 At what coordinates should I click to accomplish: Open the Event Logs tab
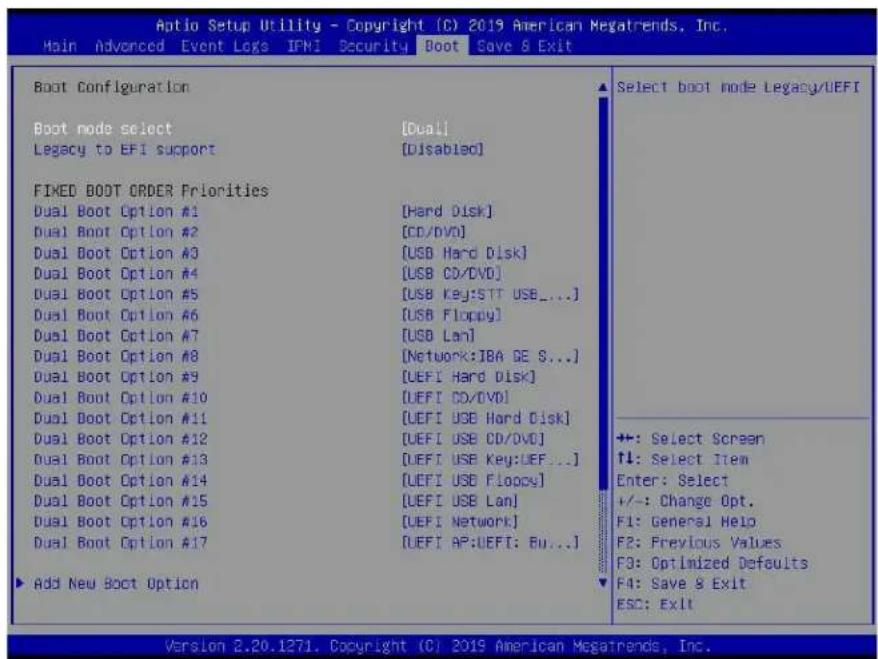coord(225,46)
